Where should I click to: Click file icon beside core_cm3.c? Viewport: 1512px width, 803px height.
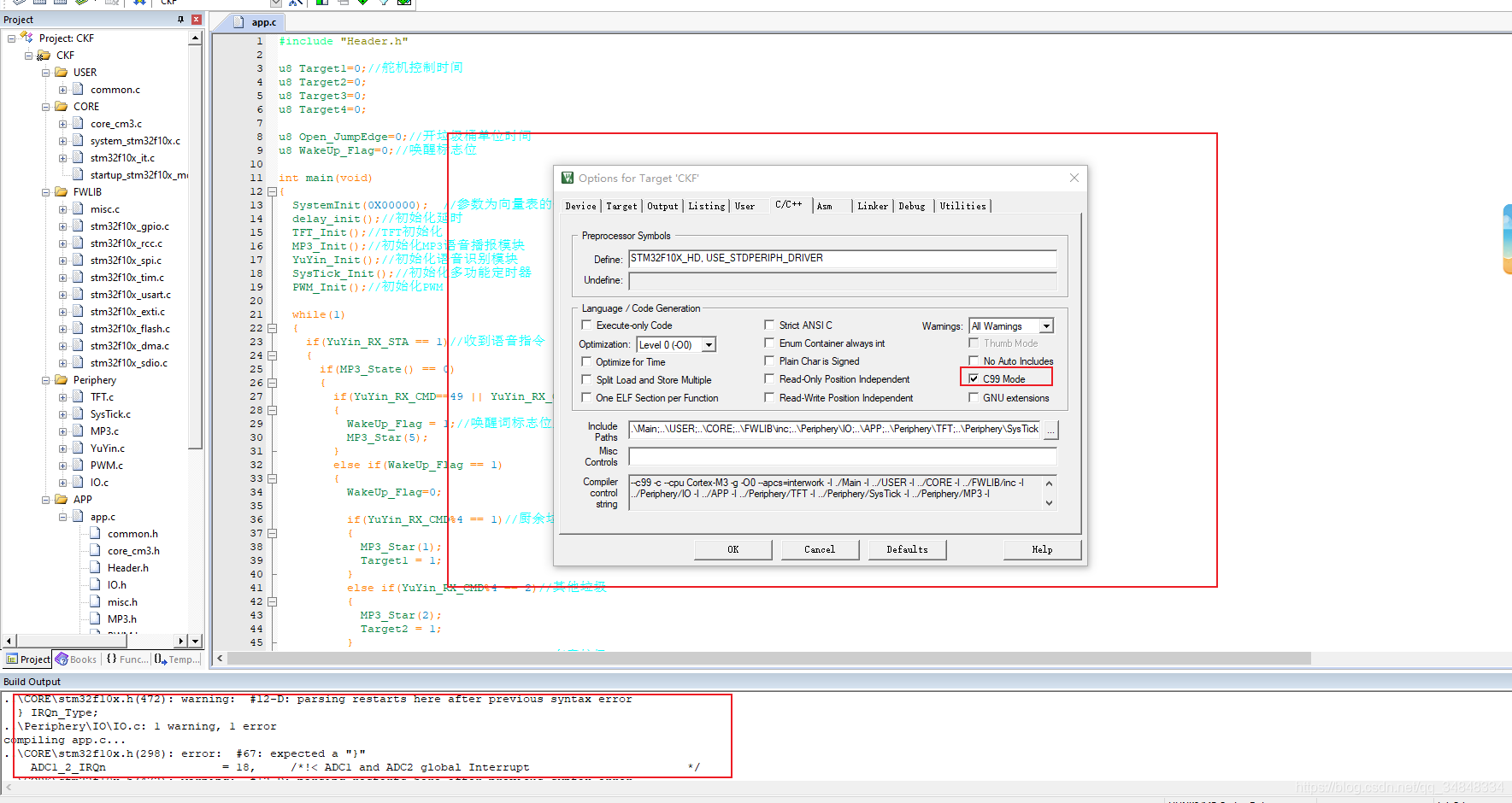click(78, 123)
